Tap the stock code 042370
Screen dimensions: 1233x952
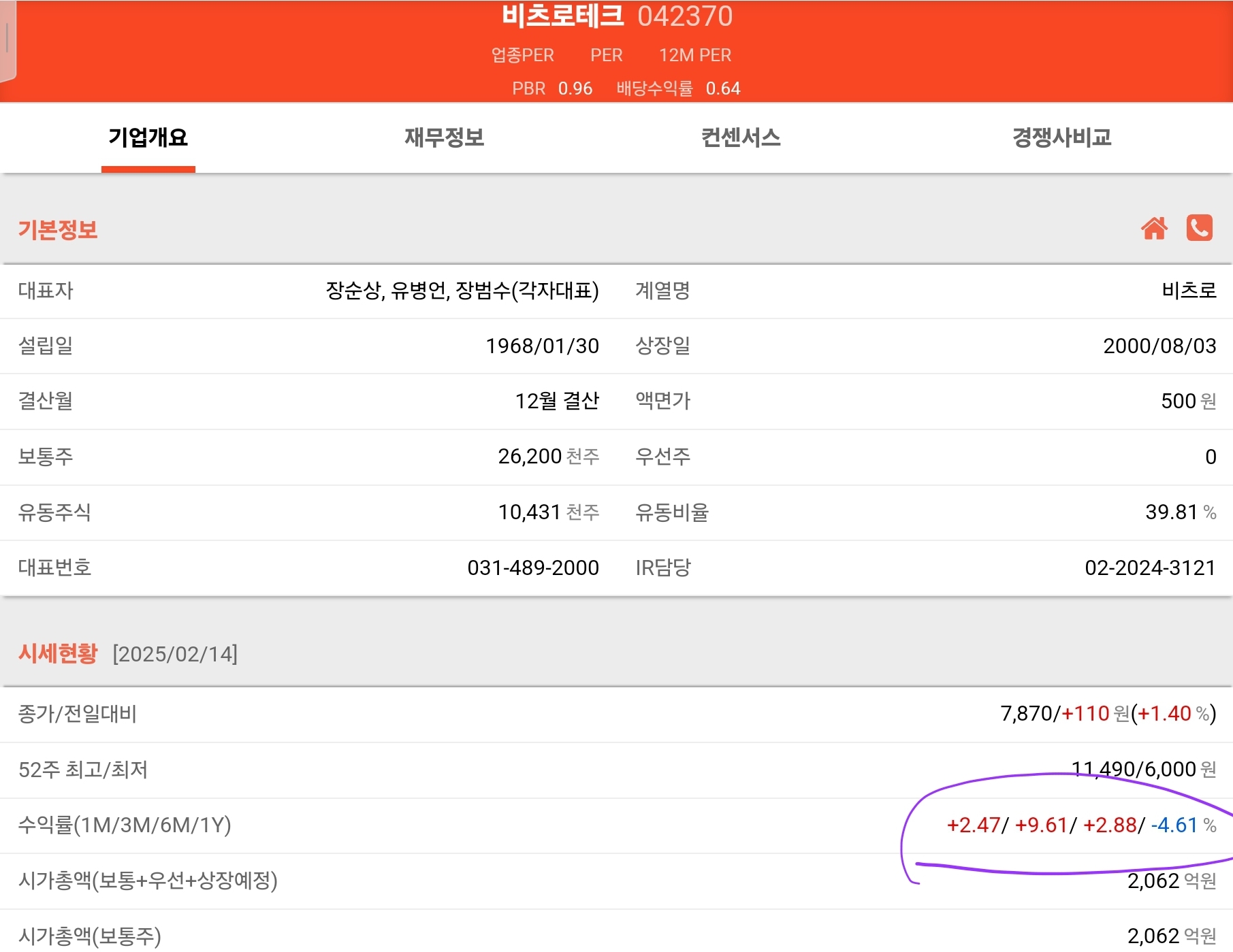tap(685, 16)
